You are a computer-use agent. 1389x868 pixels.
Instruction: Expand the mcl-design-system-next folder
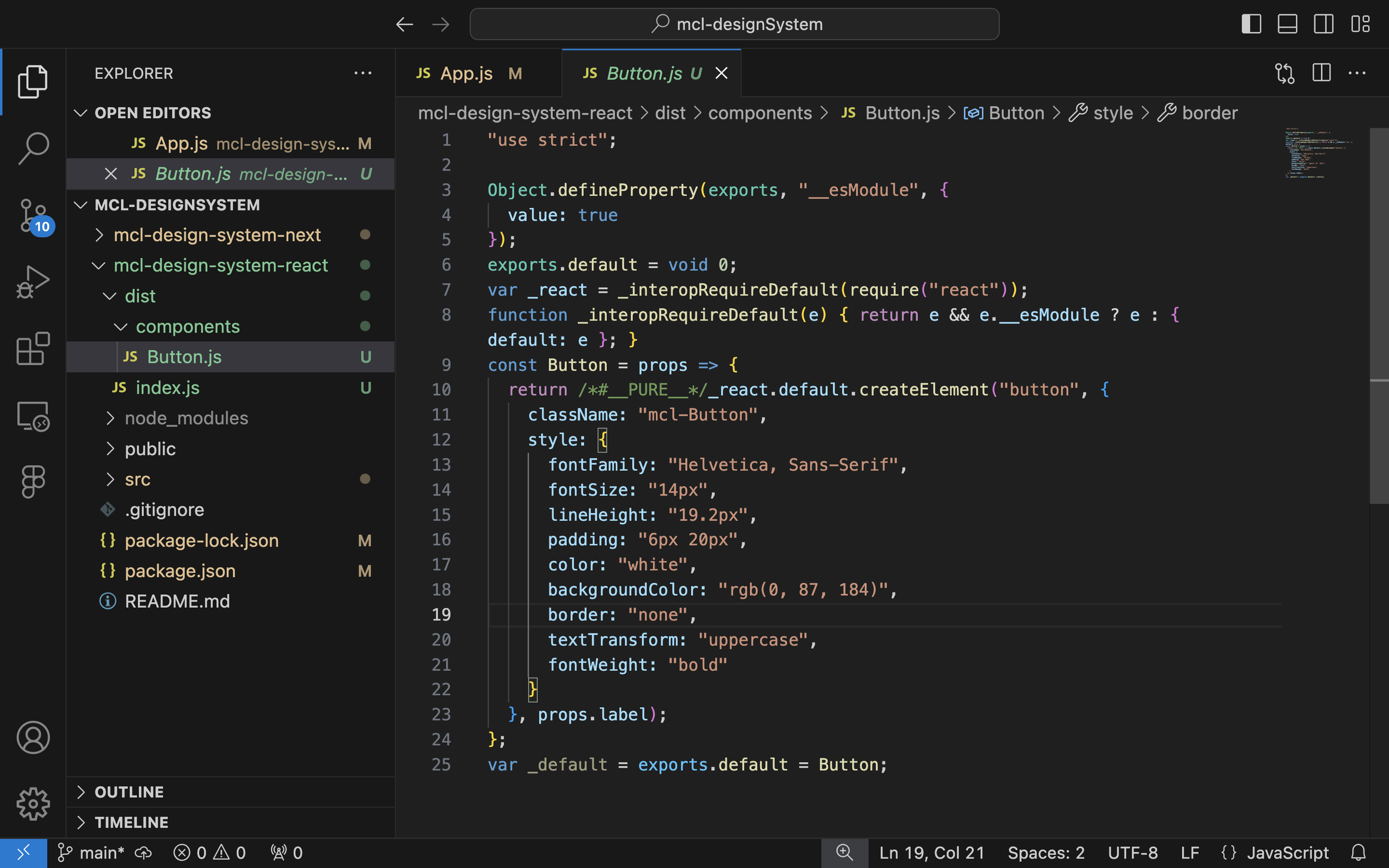coord(217,235)
